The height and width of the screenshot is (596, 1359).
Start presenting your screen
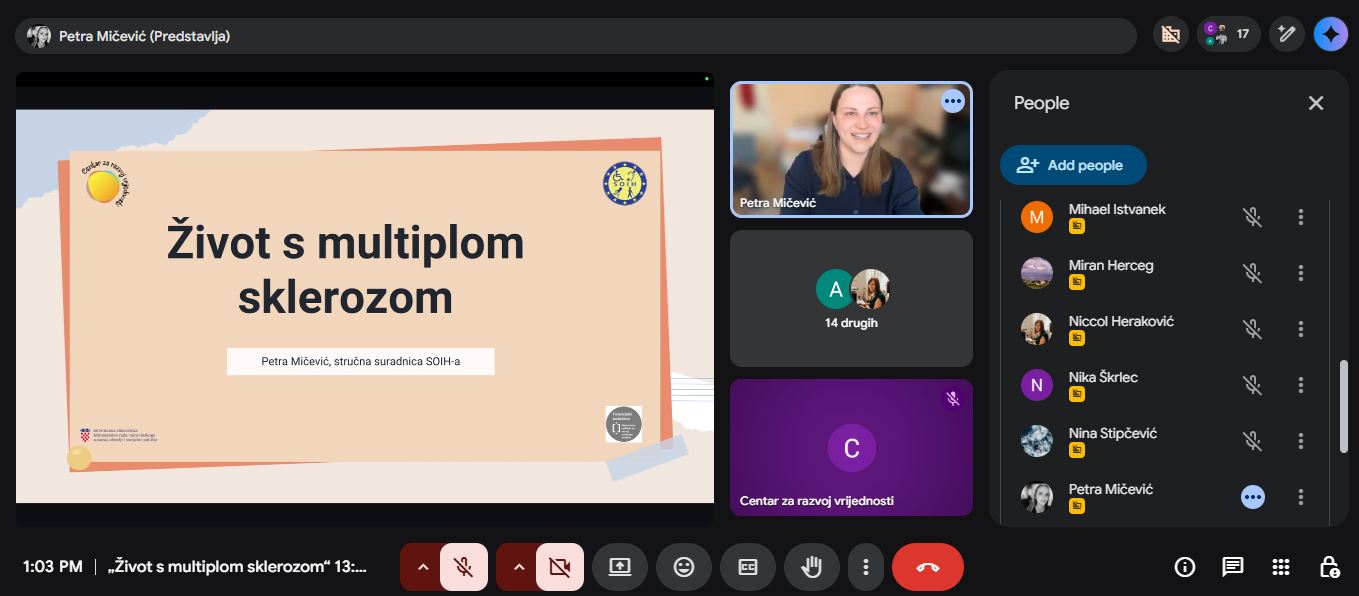620,567
